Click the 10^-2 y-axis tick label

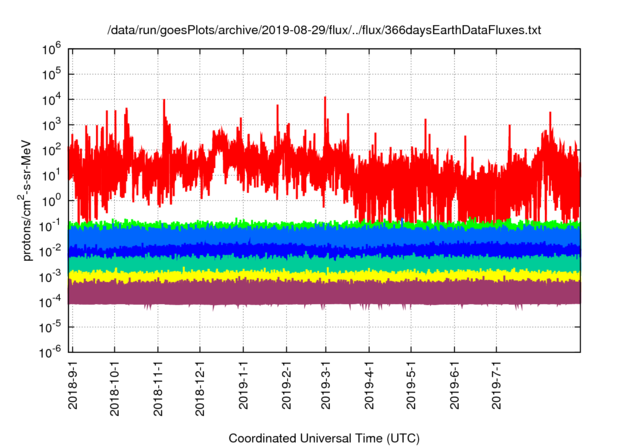51,251
